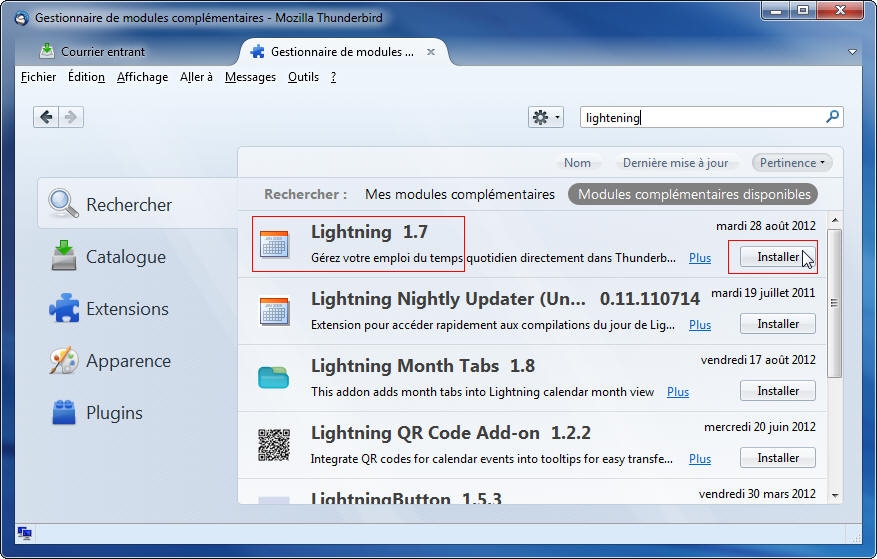
Task: Open the Pertinence sort dropdown
Action: [x=792, y=163]
